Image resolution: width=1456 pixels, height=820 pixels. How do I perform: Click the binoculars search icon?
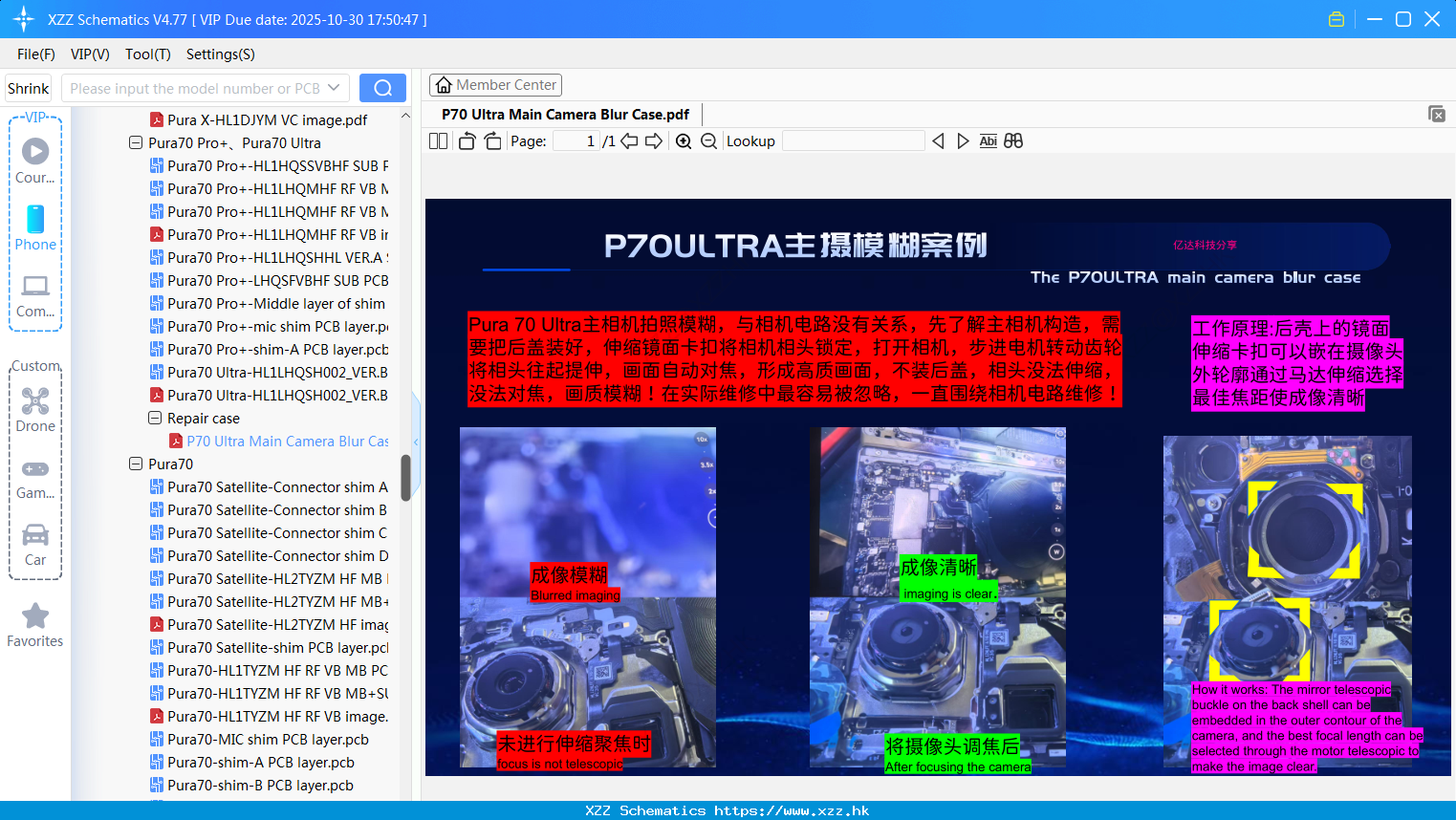pos(1013,141)
